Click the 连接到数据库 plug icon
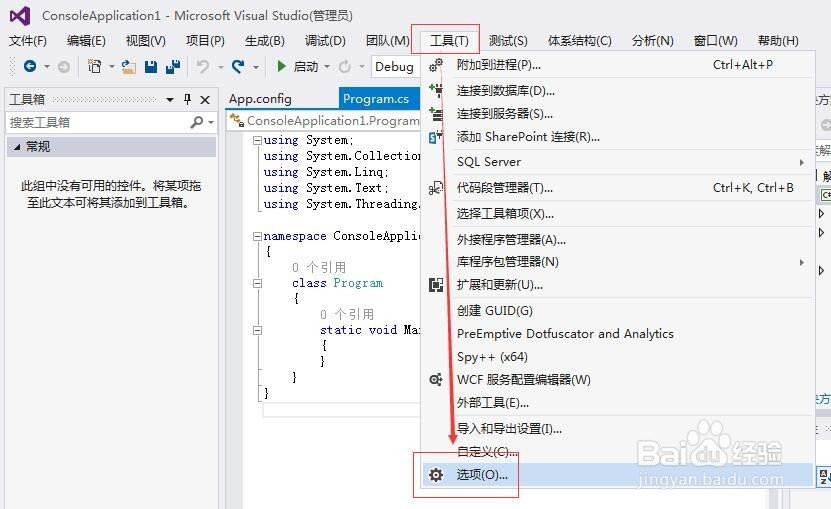The height and width of the screenshot is (509, 831). tap(436, 90)
